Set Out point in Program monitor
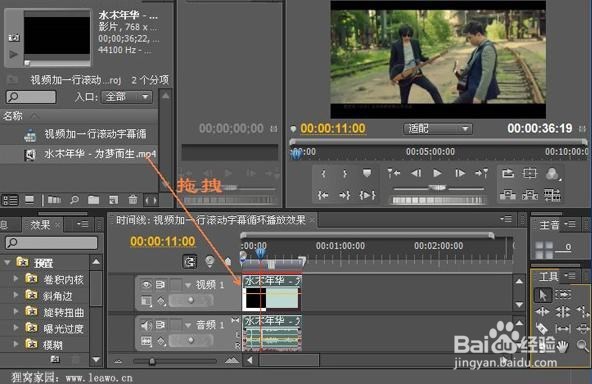This screenshot has width=592, height=384. coord(344,174)
